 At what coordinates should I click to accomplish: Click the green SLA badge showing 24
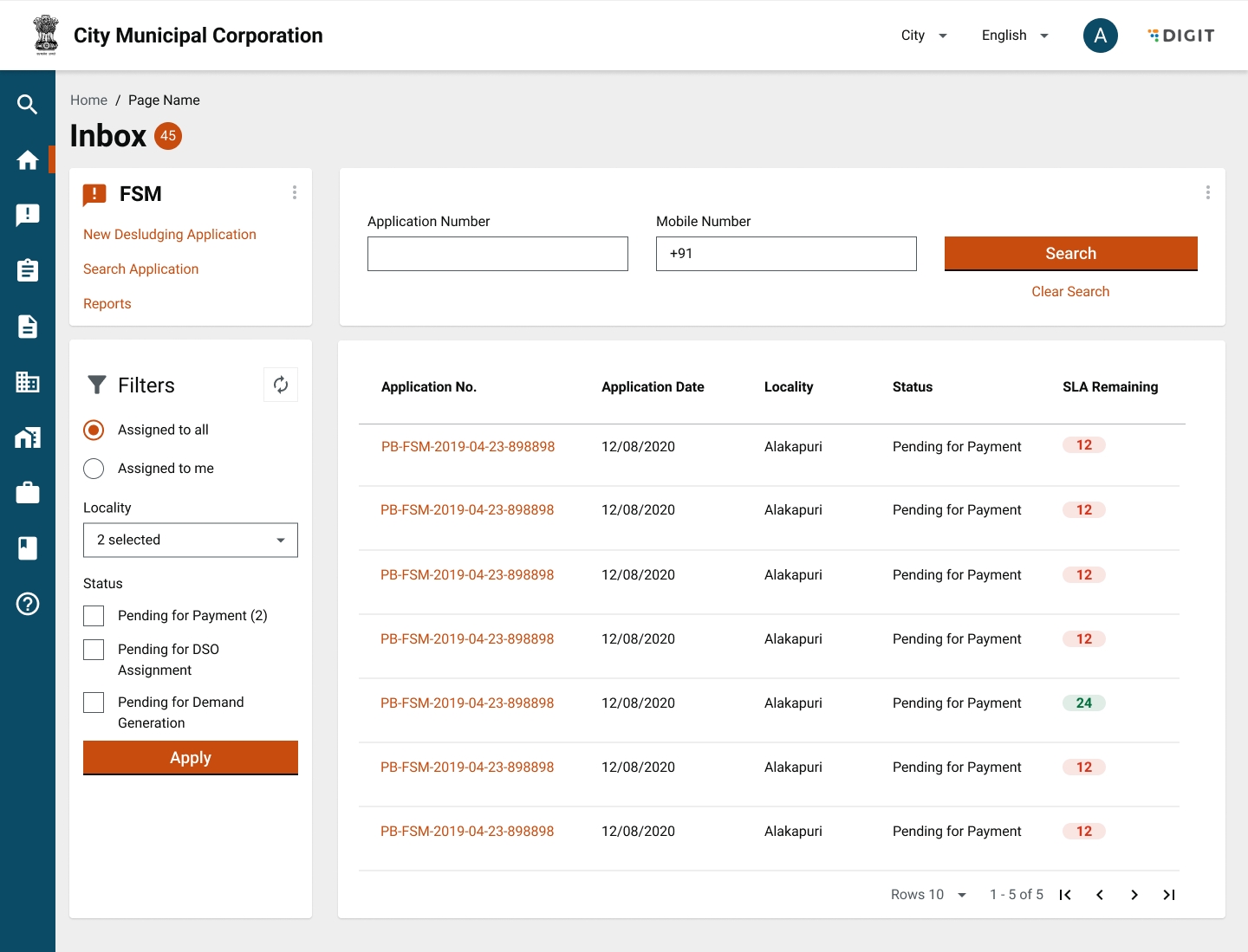1083,703
